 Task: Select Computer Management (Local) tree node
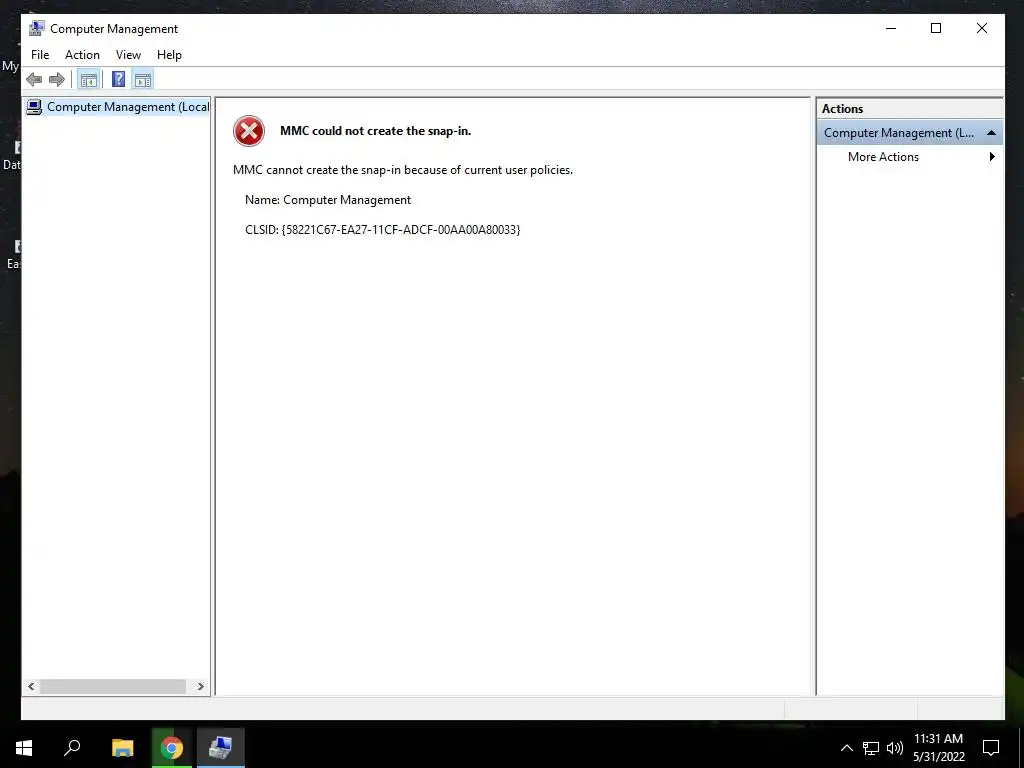coord(118,106)
